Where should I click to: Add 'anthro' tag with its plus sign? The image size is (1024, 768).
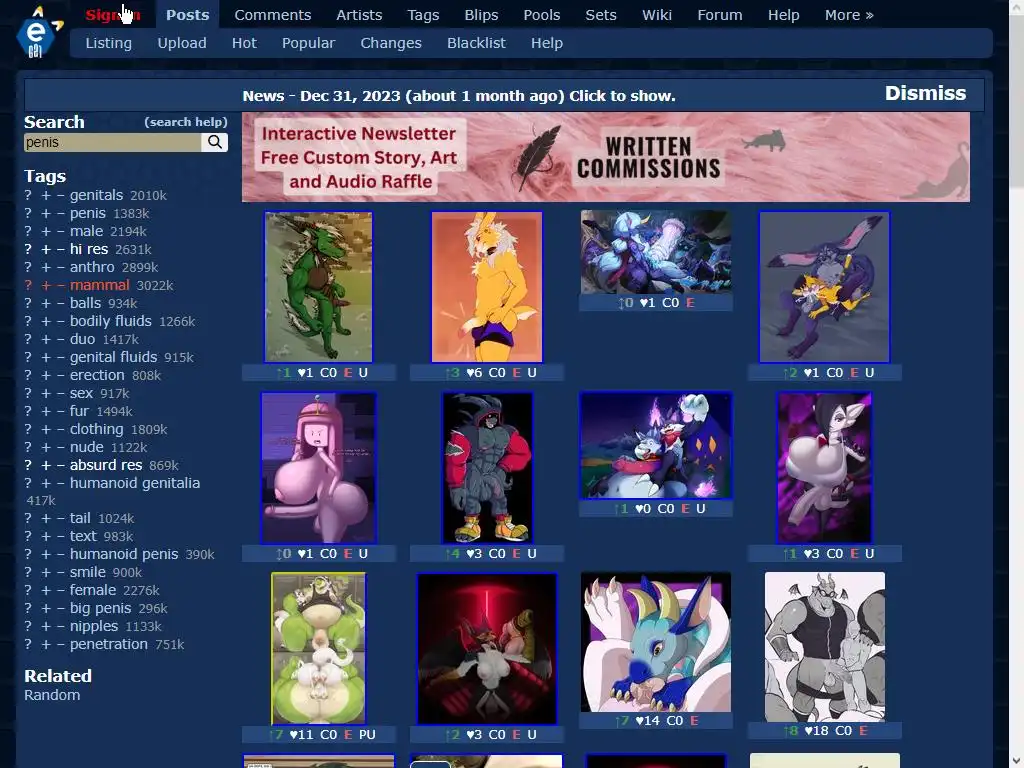pyautogui.click(x=46, y=267)
